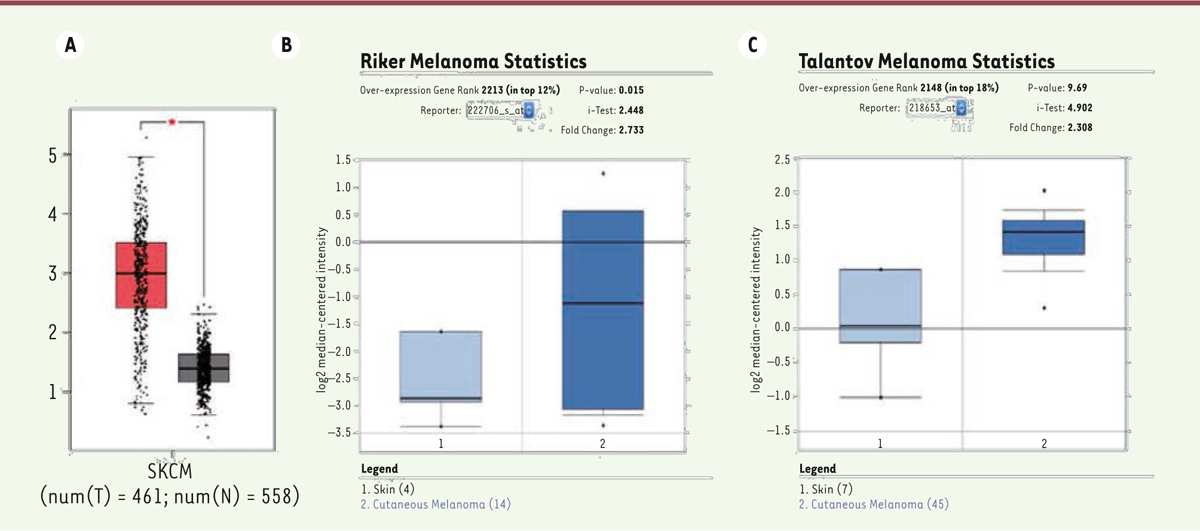Open the Talantov Reporter 218653_at dropdown

tap(962, 109)
